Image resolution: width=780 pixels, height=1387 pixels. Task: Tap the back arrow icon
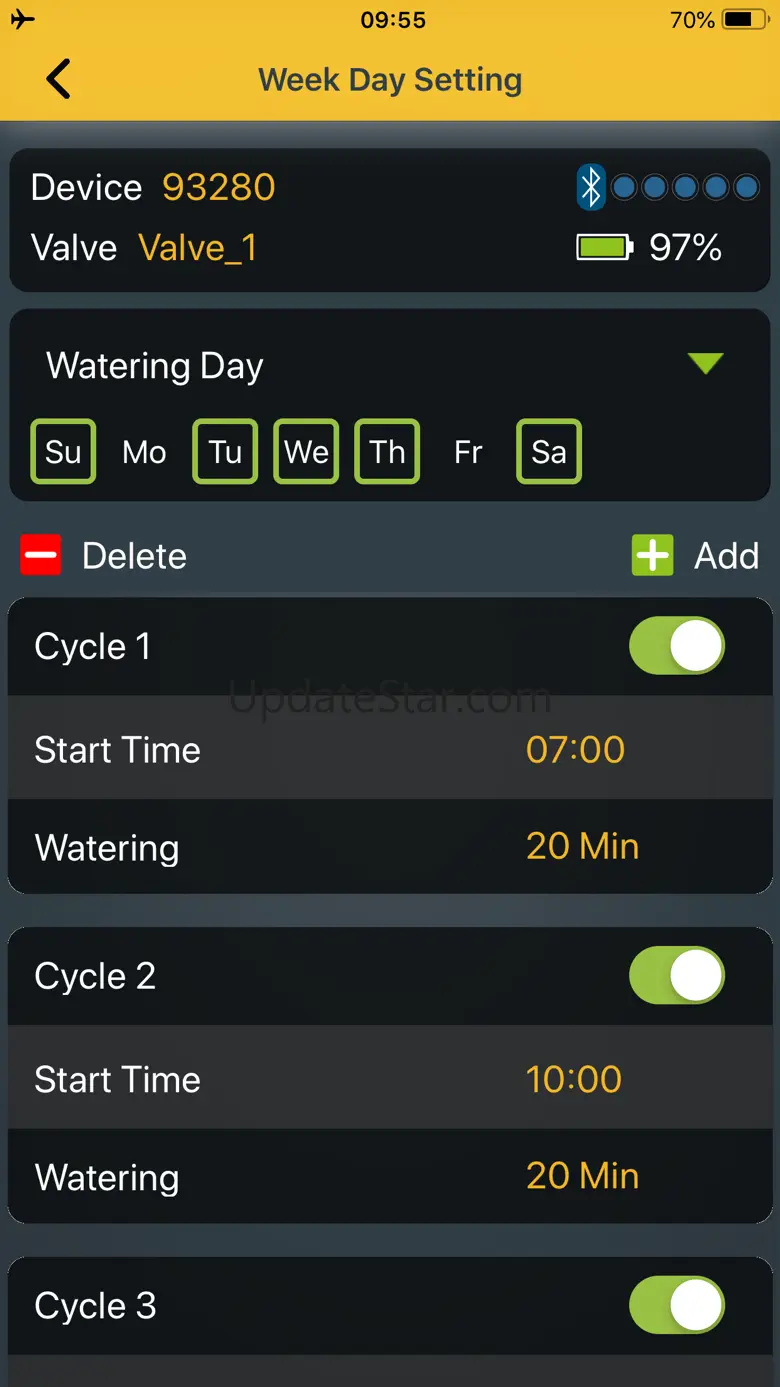click(x=59, y=79)
